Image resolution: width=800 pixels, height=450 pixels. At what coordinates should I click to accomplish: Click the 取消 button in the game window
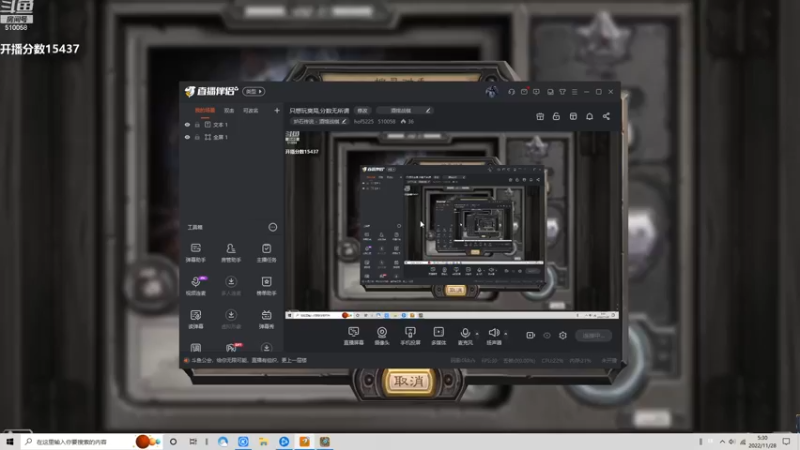409,382
